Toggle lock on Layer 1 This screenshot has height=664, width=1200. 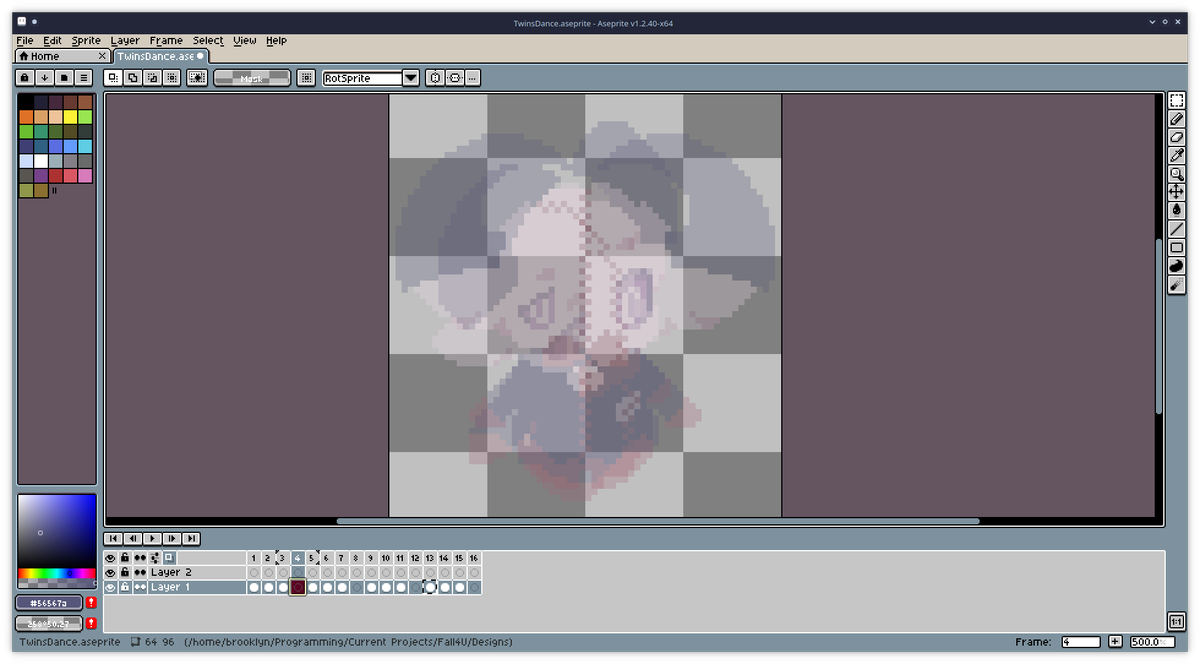pos(125,587)
